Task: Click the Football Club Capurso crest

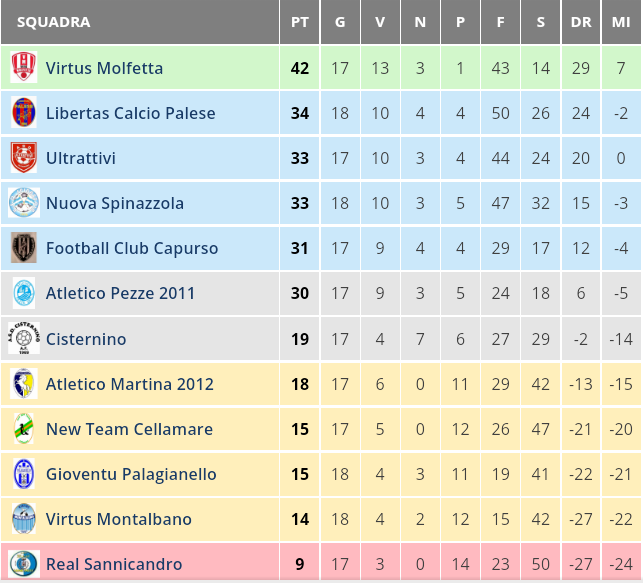Action: pyautogui.click(x=23, y=248)
